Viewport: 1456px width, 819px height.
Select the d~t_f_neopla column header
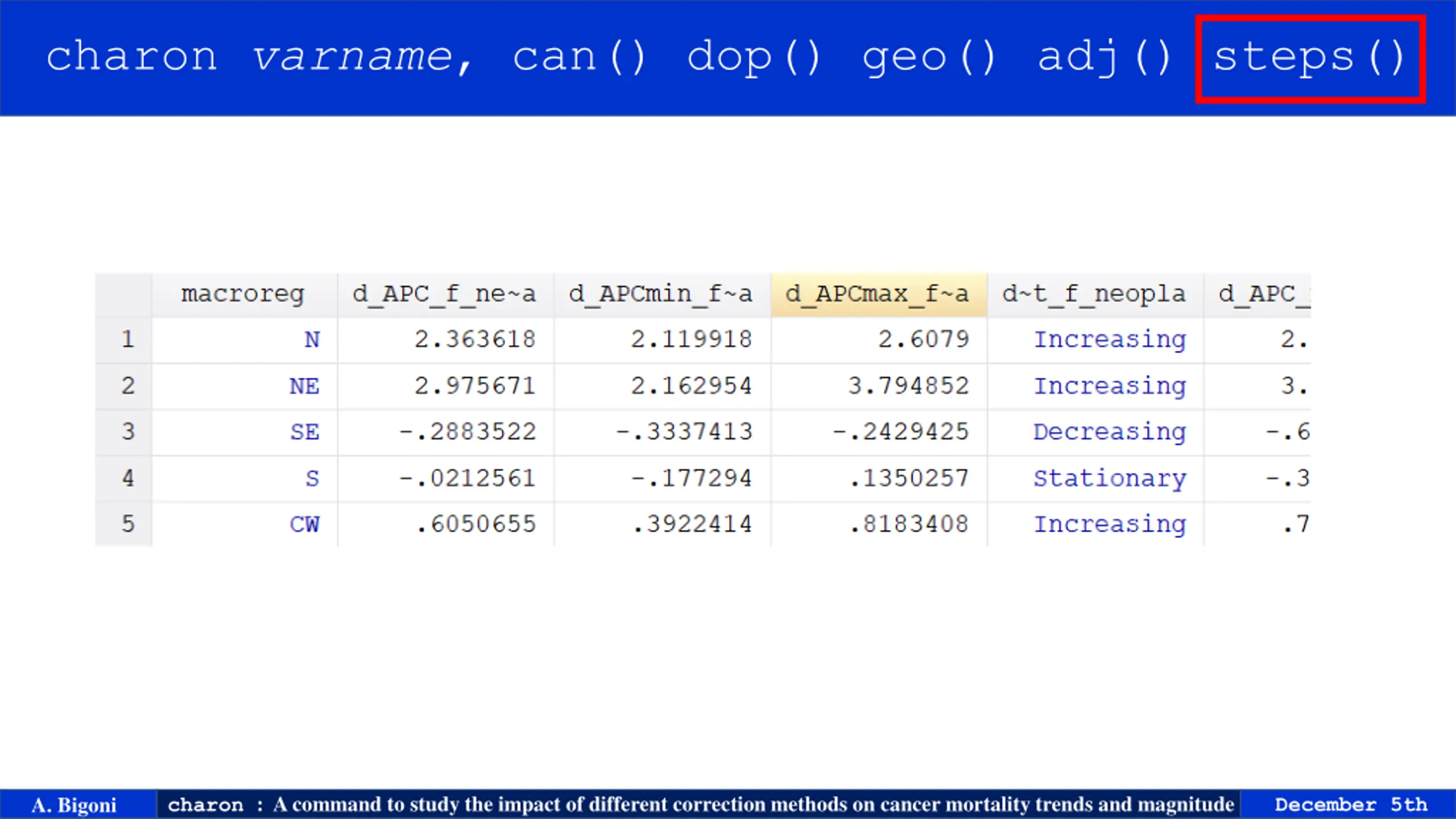click(x=1095, y=295)
